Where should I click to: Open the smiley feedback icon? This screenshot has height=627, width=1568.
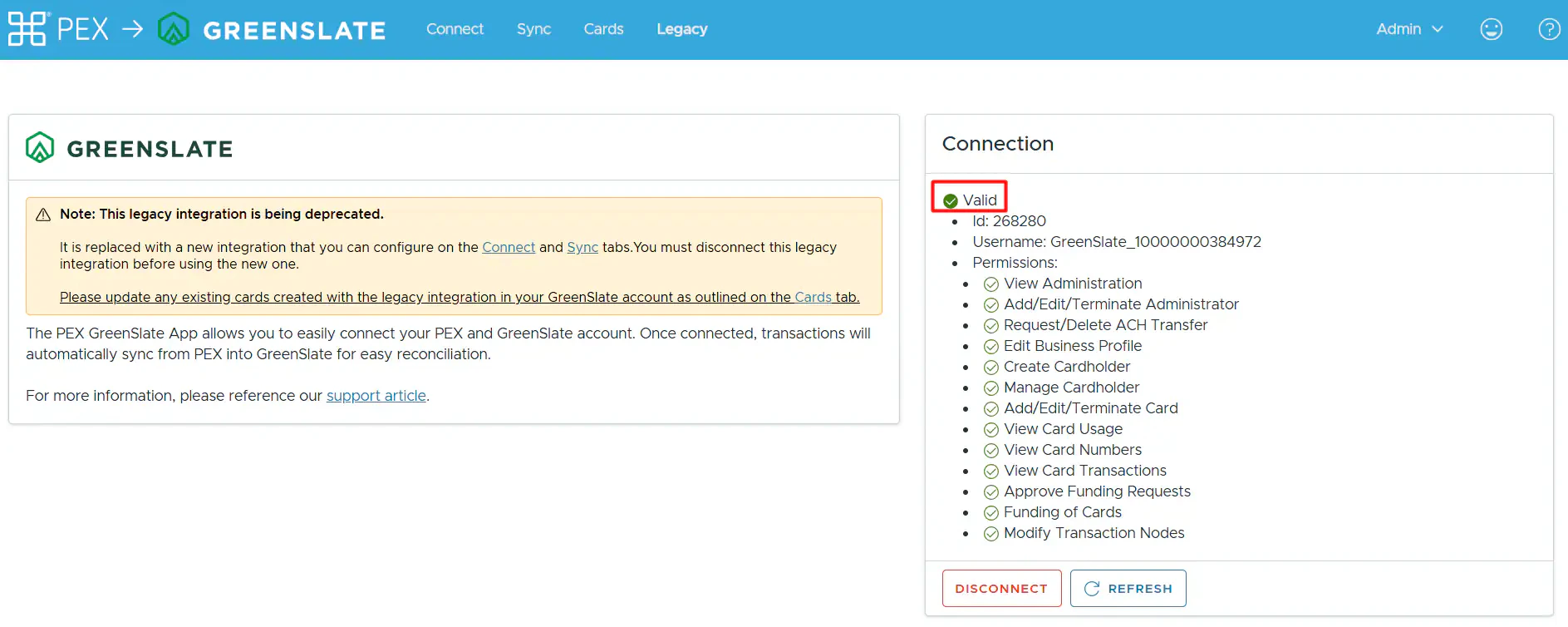1492,29
